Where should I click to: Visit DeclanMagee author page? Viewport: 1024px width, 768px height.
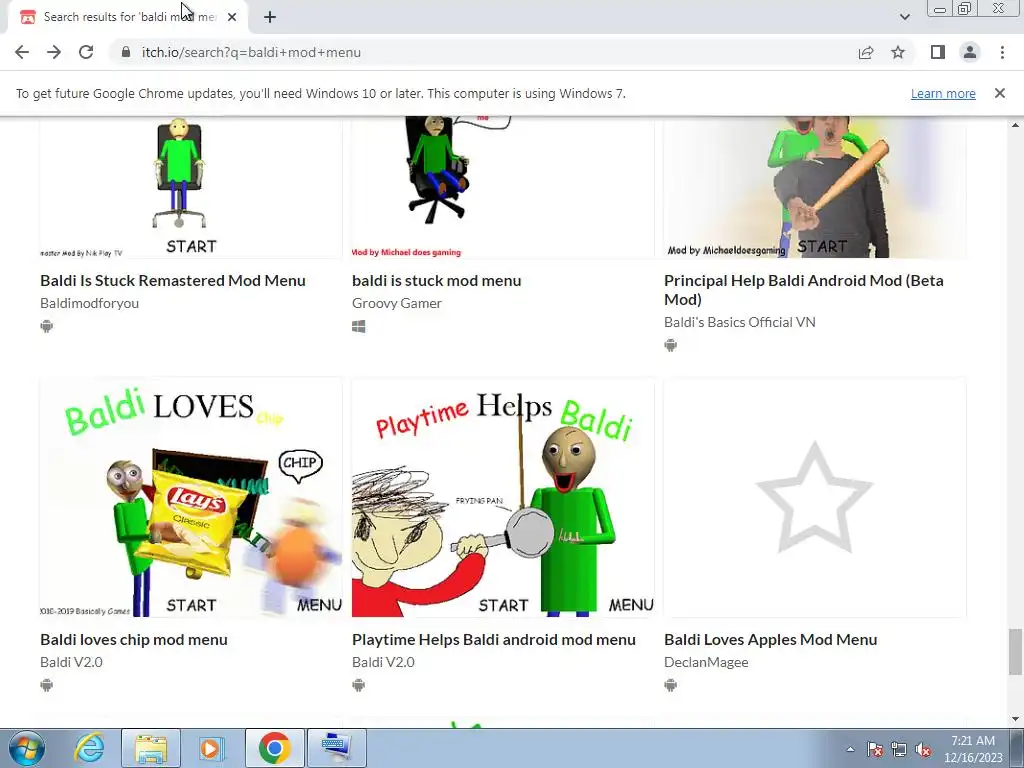pos(706,662)
